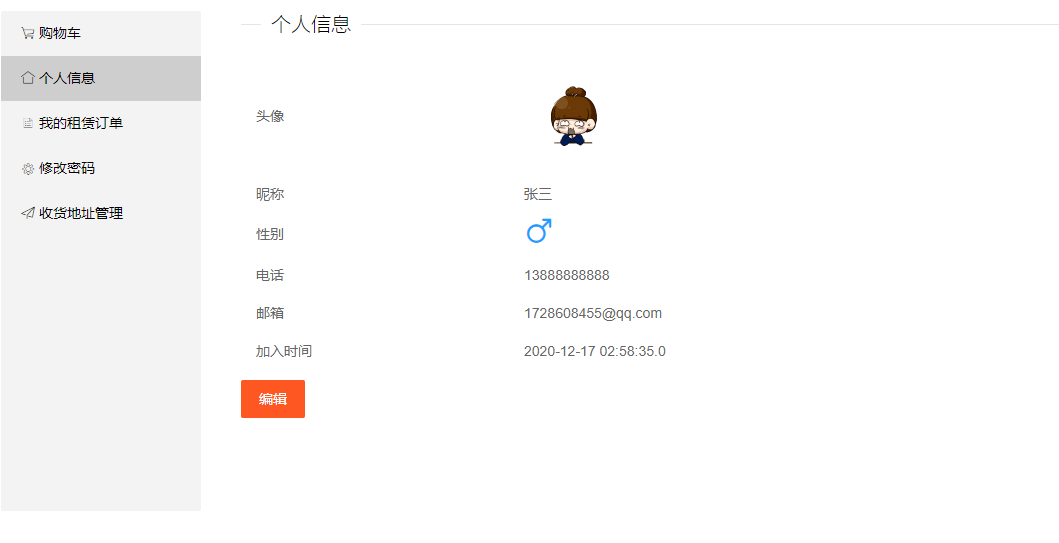1059x543 pixels.
Task: Click the shopping cart icon in sidebar
Action: [x=28, y=33]
